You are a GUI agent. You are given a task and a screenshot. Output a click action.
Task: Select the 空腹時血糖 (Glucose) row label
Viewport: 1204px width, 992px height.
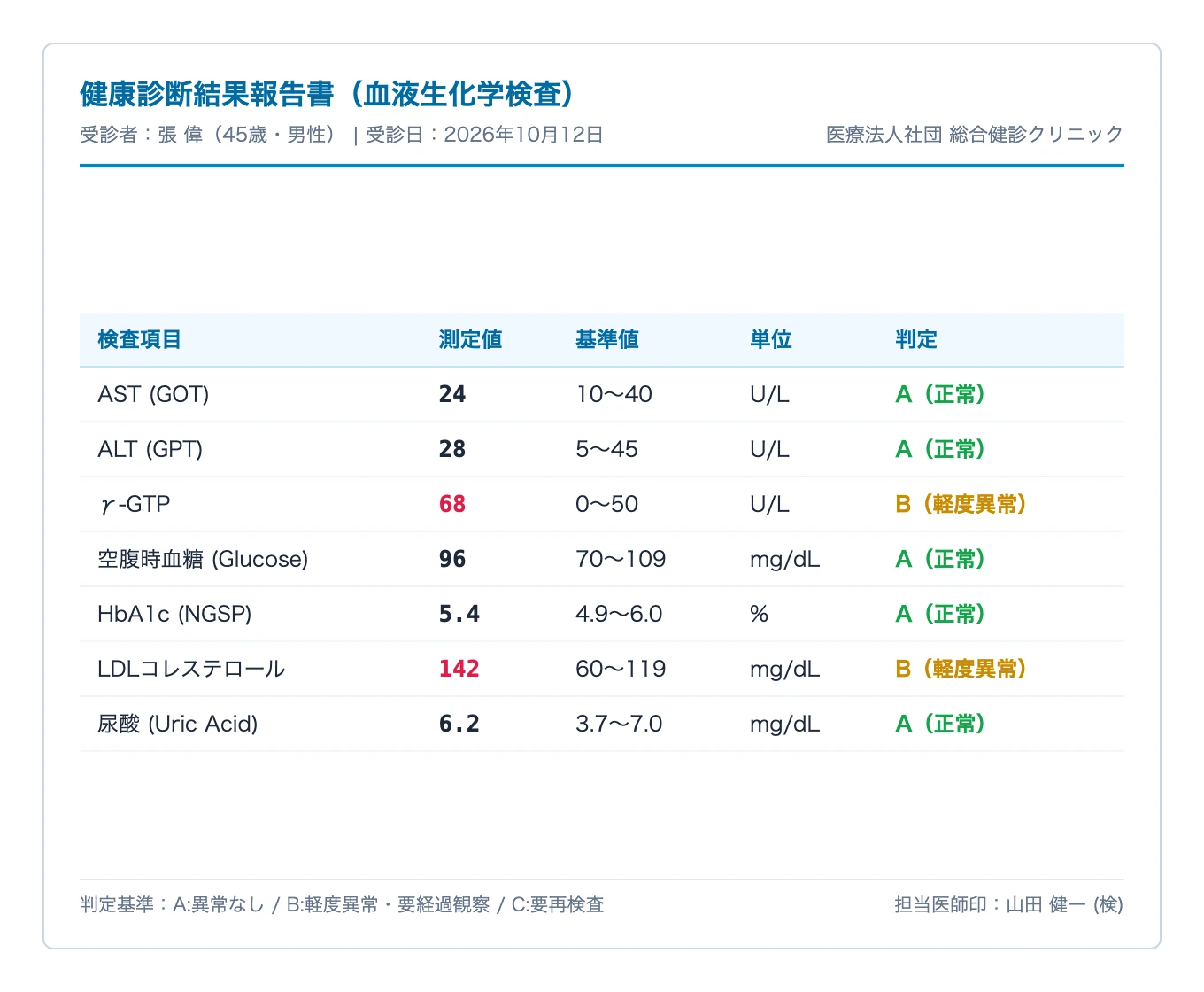203,559
